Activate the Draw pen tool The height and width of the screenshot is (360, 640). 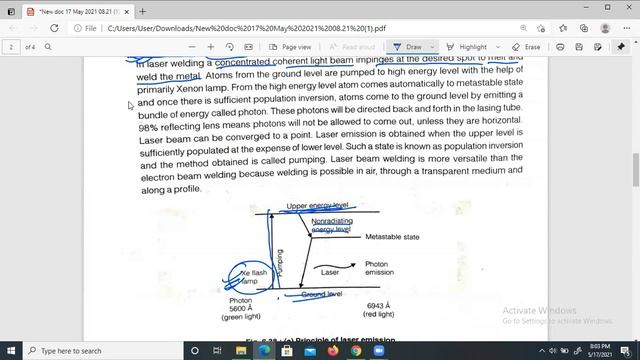point(407,47)
